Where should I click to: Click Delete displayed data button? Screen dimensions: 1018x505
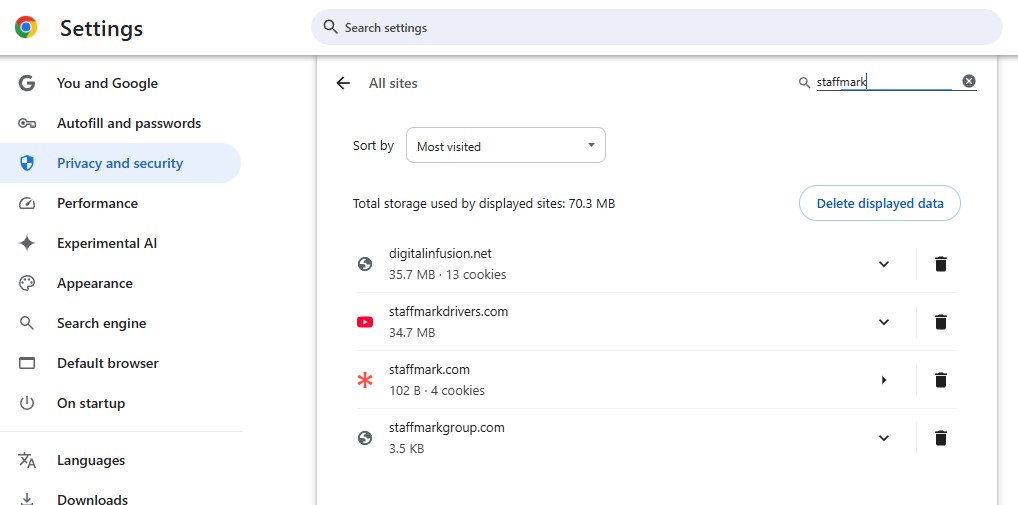[880, 203]
